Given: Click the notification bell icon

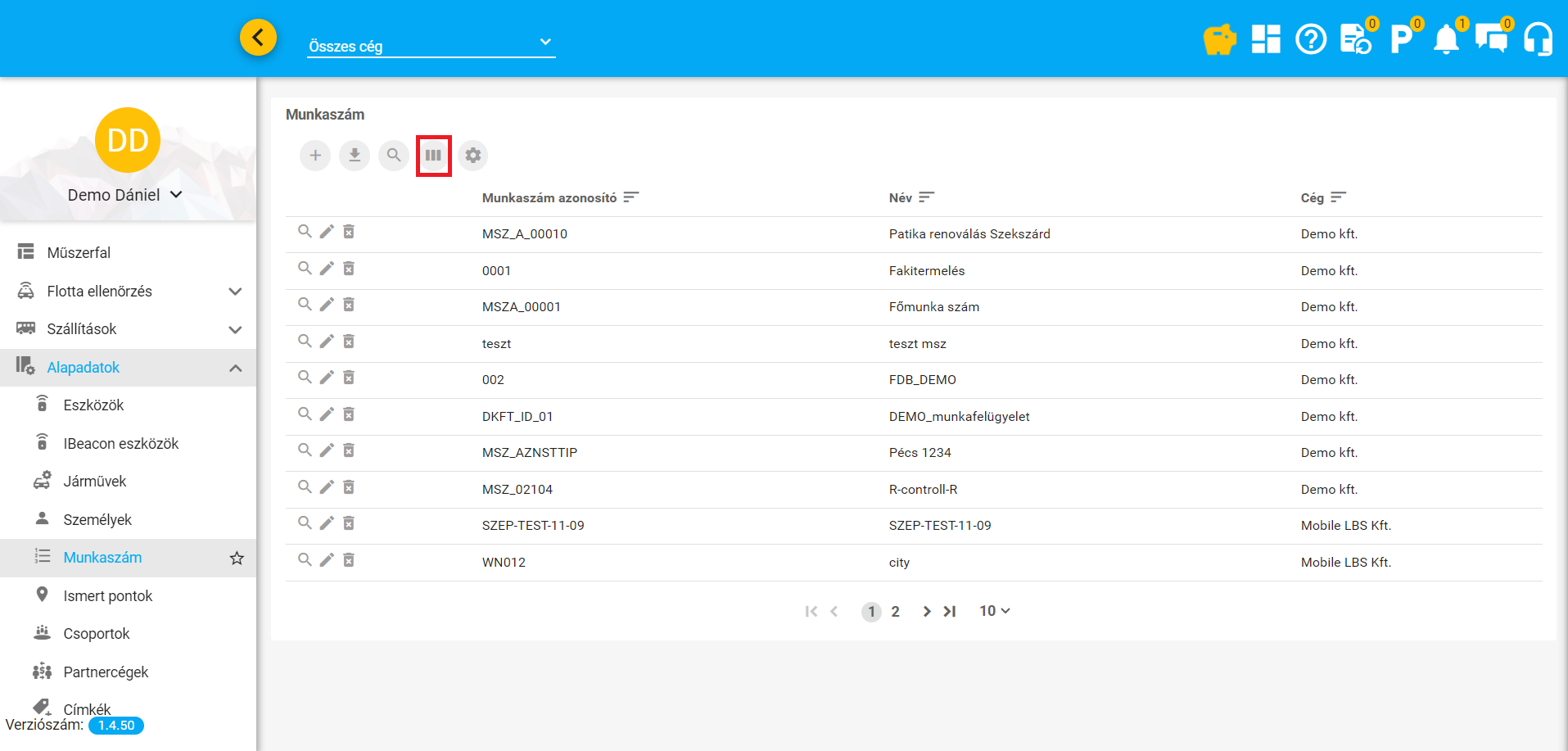Looking at the screenshot, I should coord(1446,39).
